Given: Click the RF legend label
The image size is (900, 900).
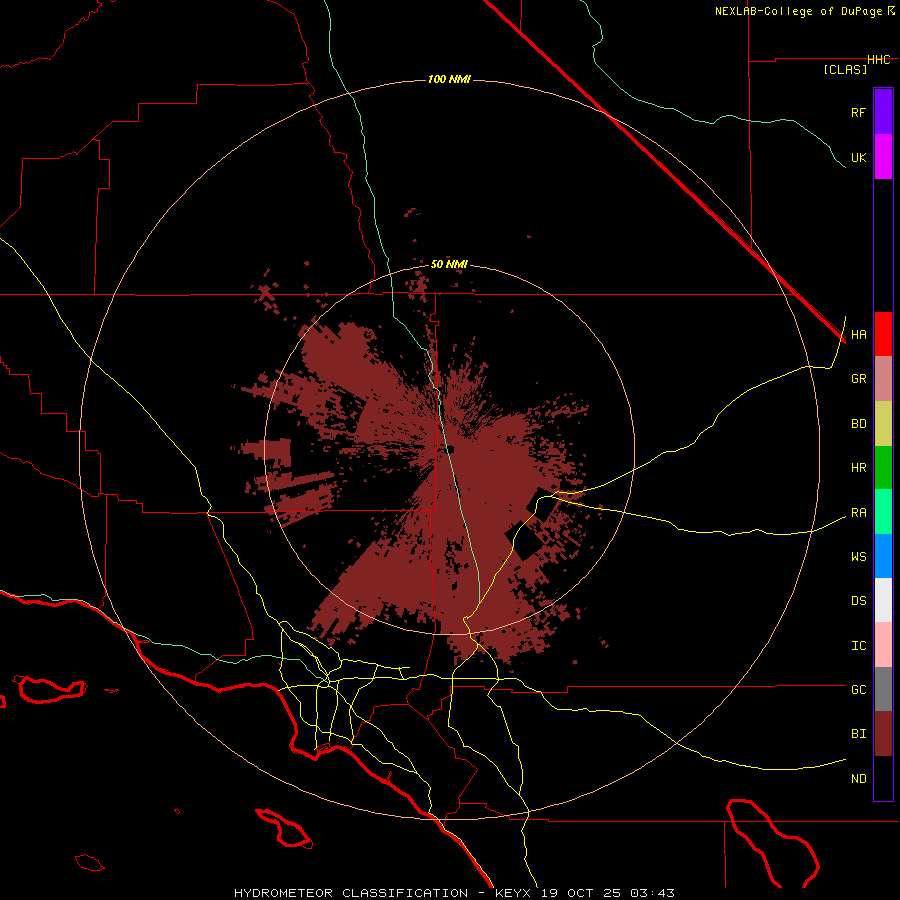Looking at the screenshot, I should click(x=859, y=112).
